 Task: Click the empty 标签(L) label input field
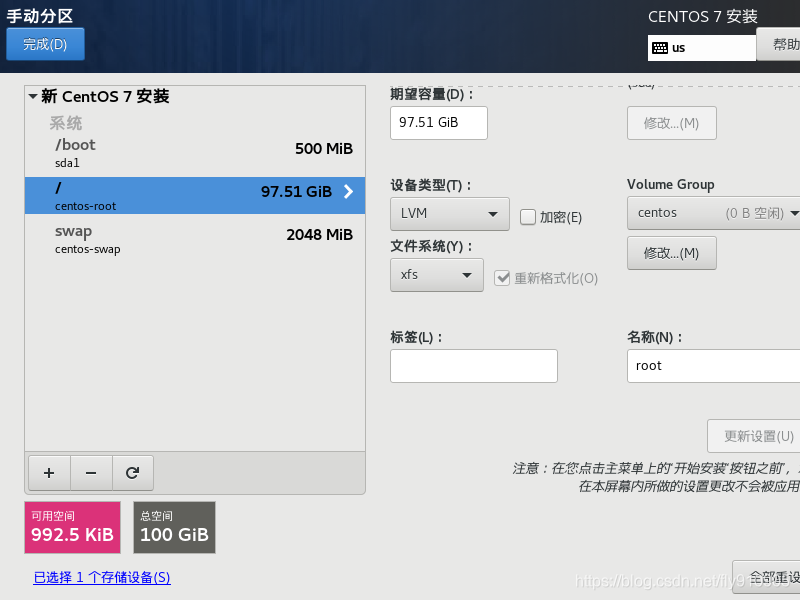[474, 366]
